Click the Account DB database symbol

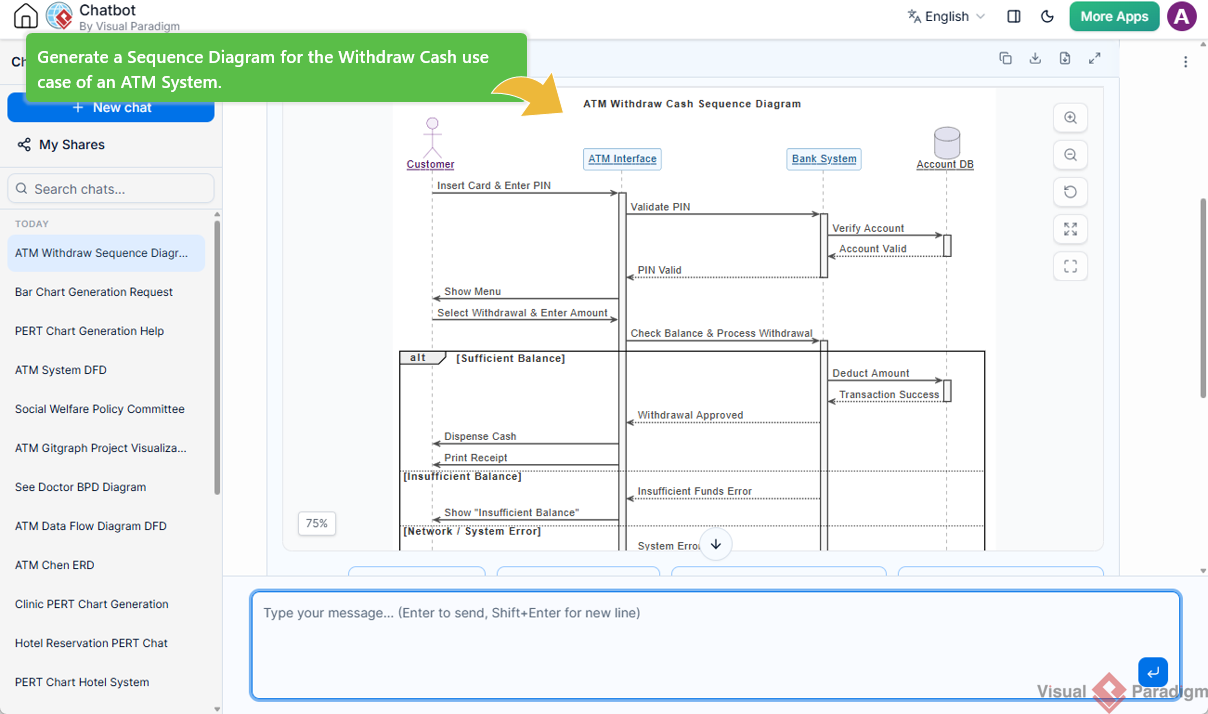tap(946, 142)
